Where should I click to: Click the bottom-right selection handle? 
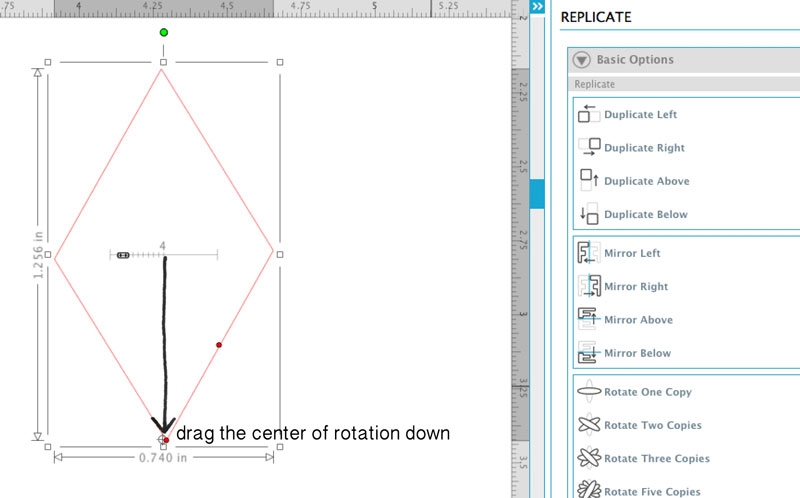pos(280,447)
